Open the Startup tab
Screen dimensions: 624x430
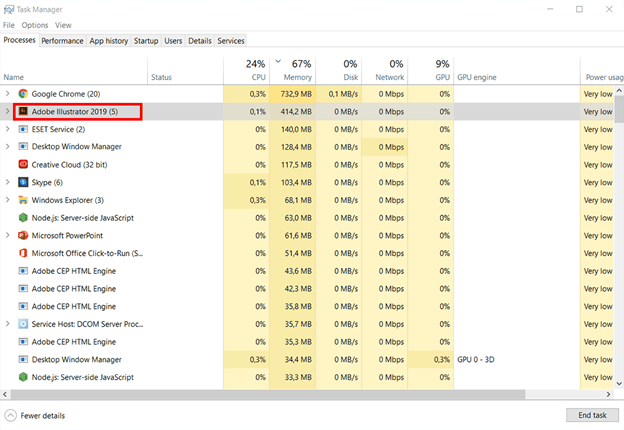coord(146,41)
